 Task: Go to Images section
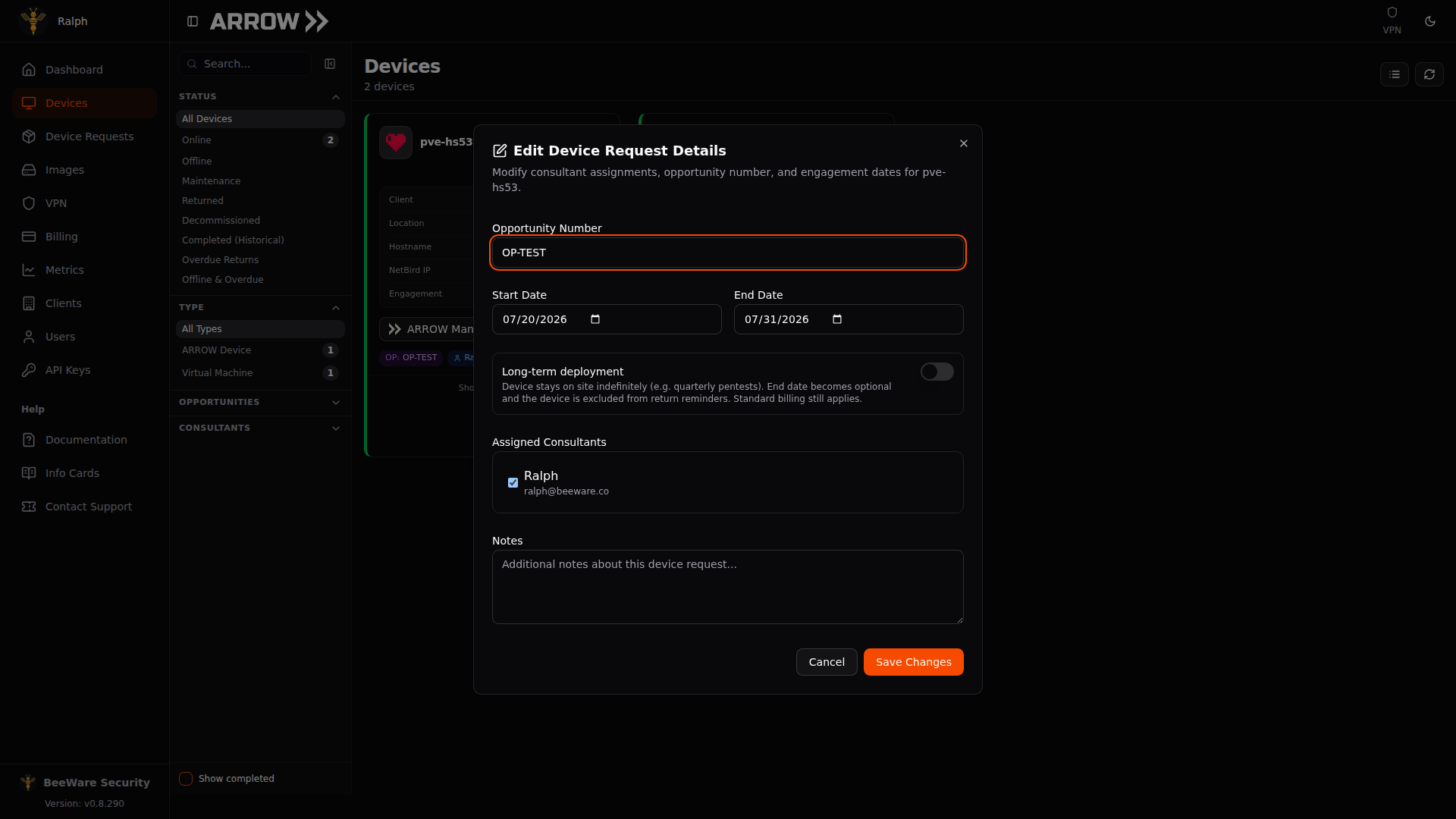point(84,170)
